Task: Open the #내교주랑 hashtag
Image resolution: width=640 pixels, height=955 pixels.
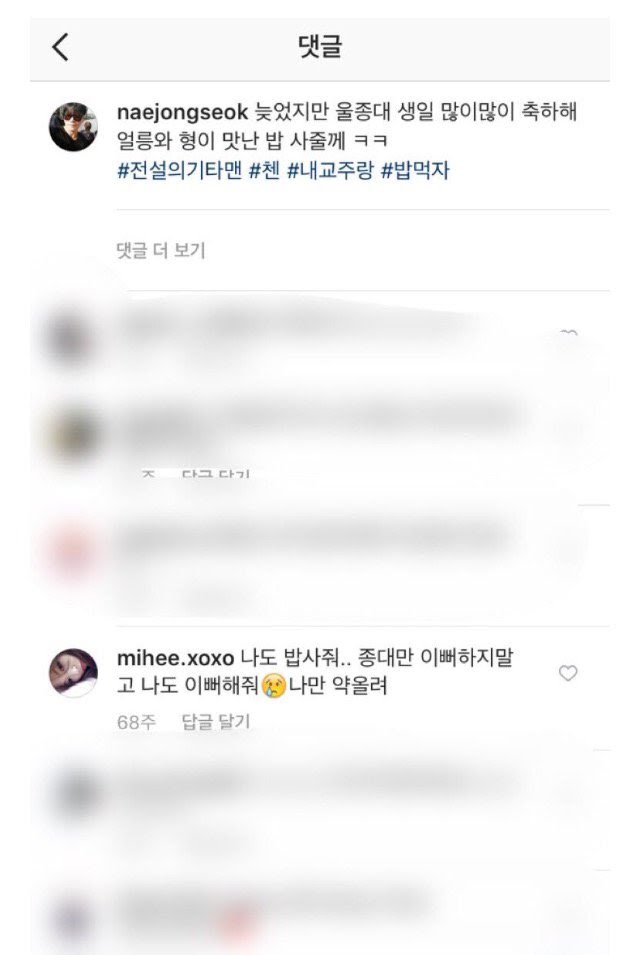Action: click(329, 170)
